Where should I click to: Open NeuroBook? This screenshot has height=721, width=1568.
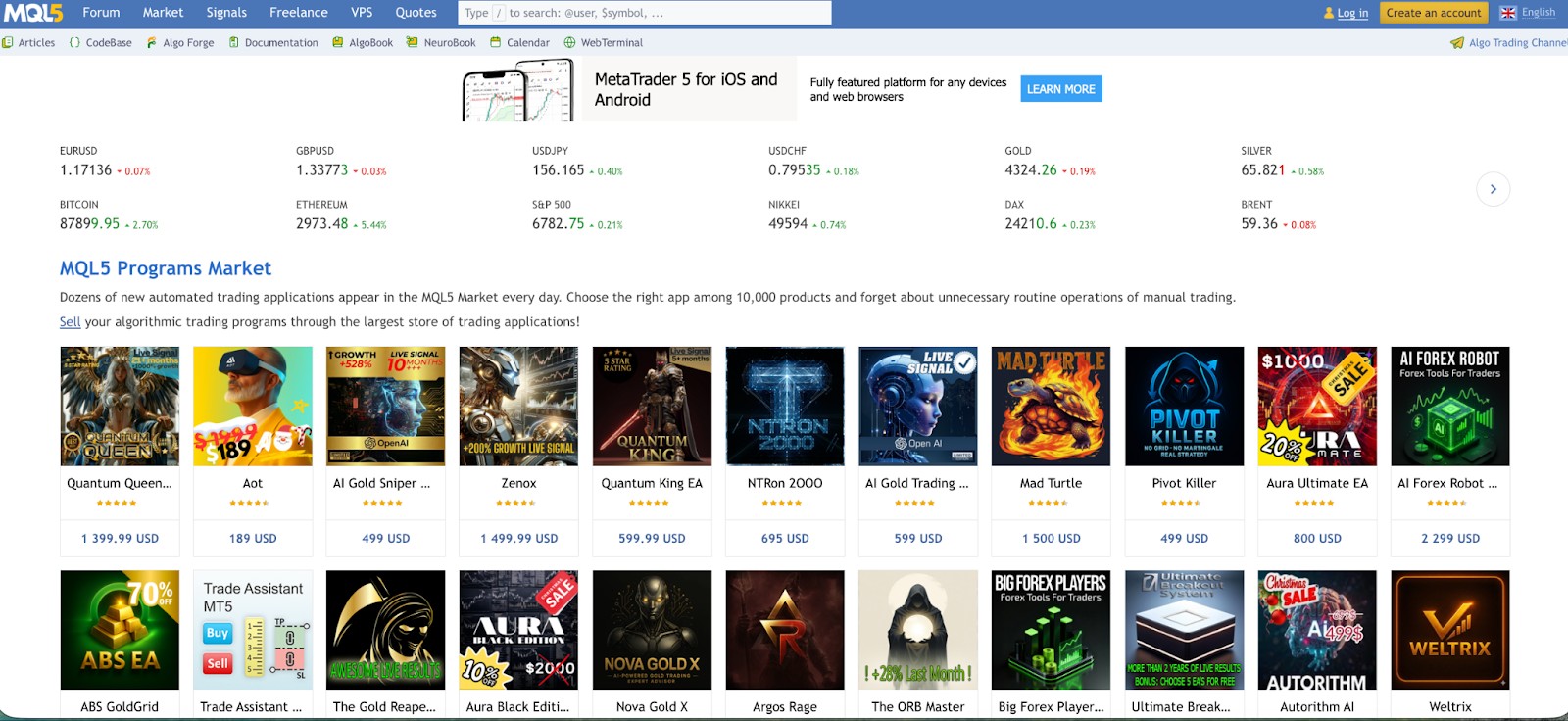coord(441,42)
